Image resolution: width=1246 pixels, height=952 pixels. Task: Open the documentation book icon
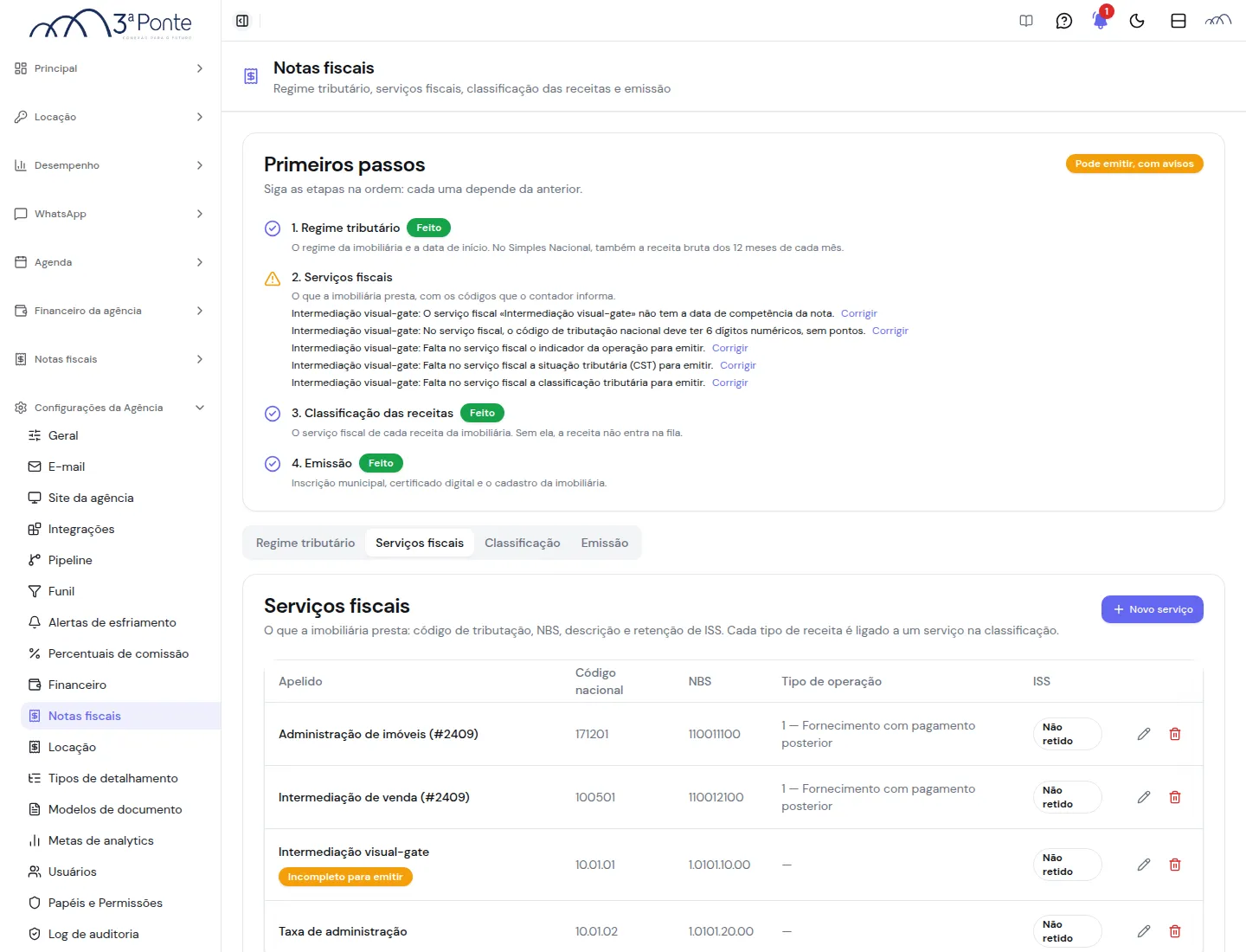pos(1026,21)
